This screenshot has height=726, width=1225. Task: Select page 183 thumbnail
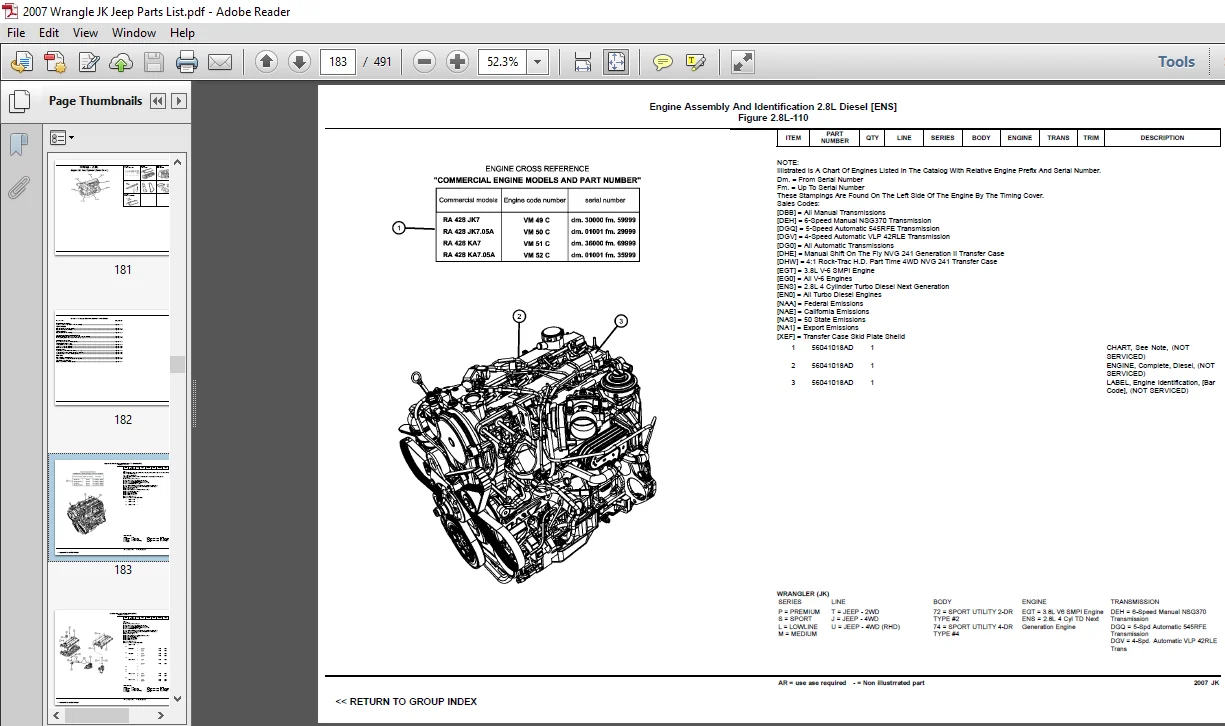pos(110,508)
